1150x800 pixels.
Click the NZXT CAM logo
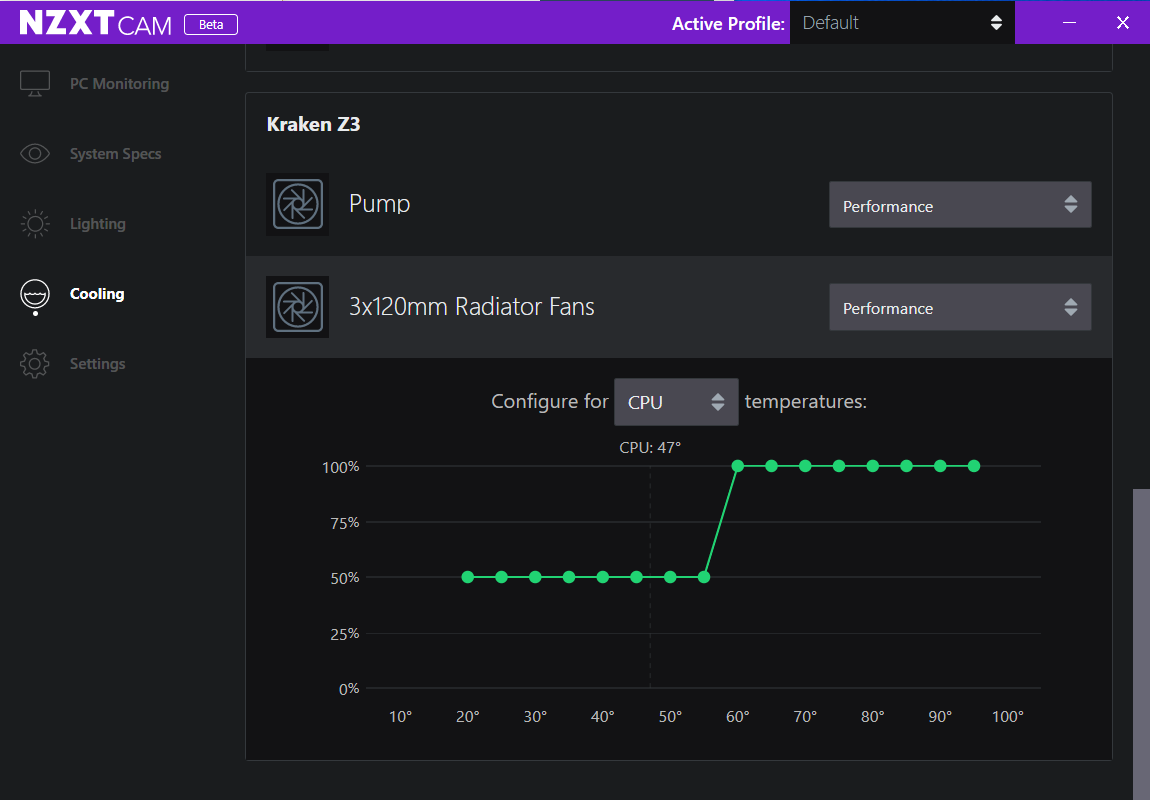tap(95, 23)
